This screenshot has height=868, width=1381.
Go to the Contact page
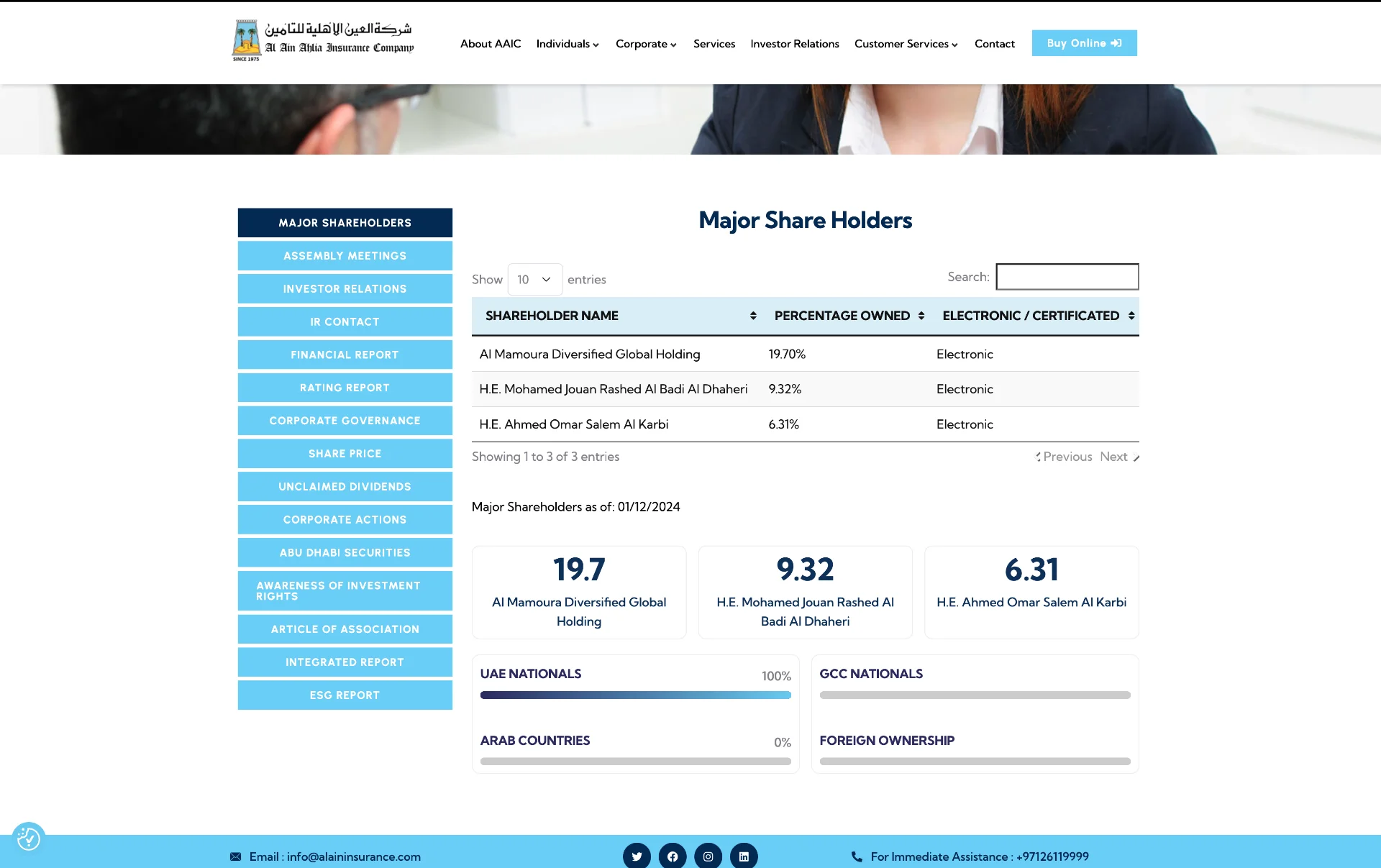995,44
